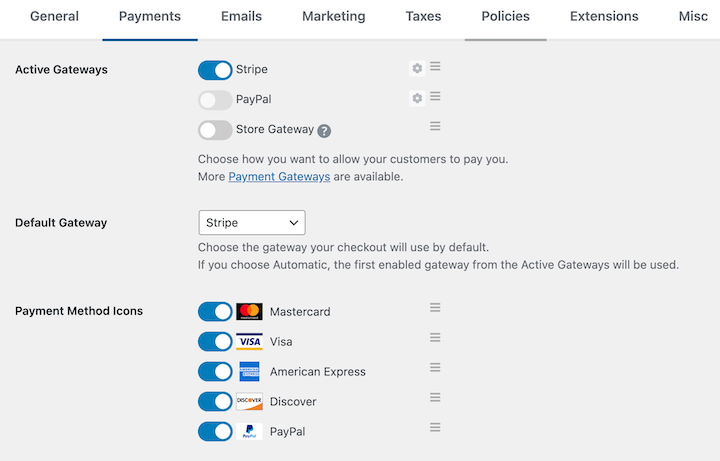The width and height of the screenshot is (720, 461).
Task: Disable the Stripe gateway toggle
Action: tap(215, 70)
